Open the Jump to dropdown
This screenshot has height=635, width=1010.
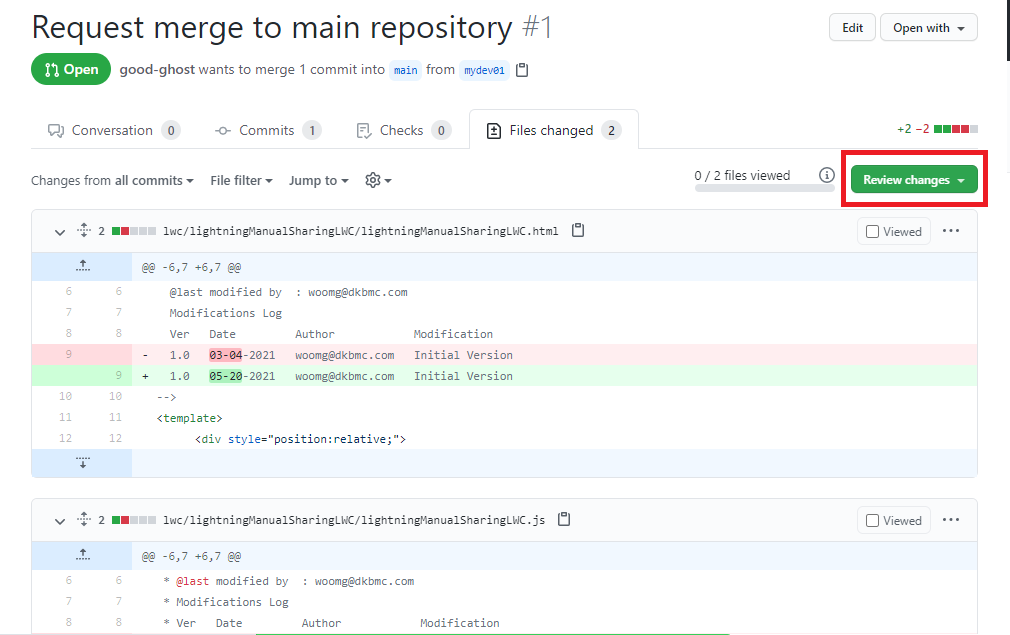pyautogui.click(x=317, y=180)
